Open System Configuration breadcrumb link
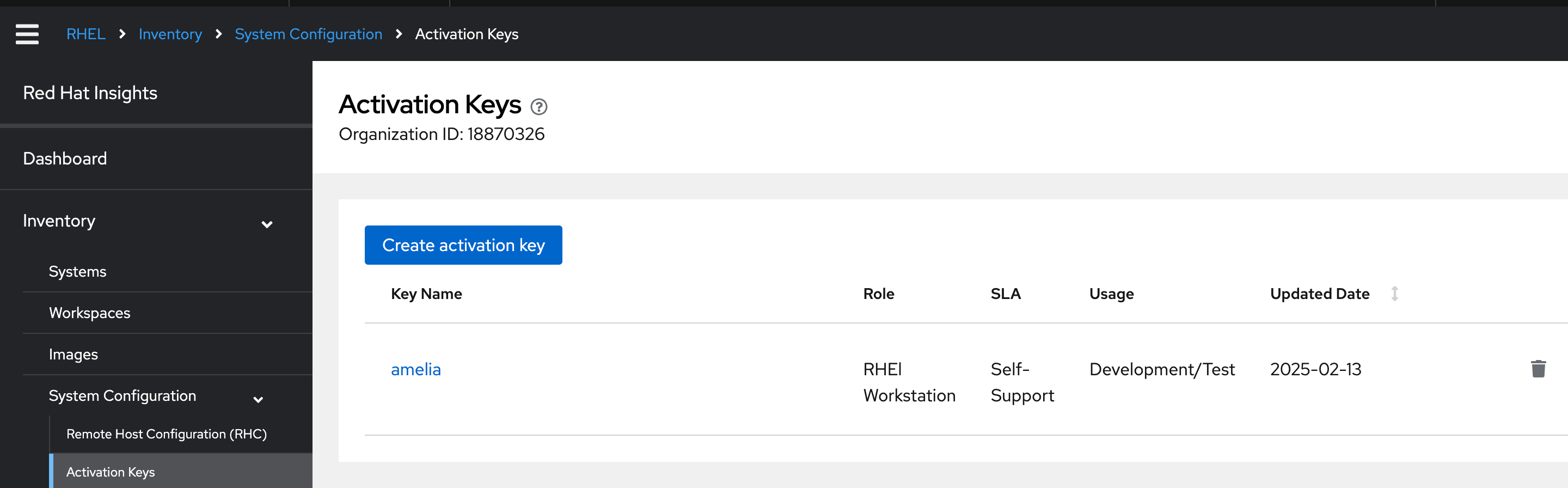The width and height of the screenshot is (1568, 488). coord(309,34)
